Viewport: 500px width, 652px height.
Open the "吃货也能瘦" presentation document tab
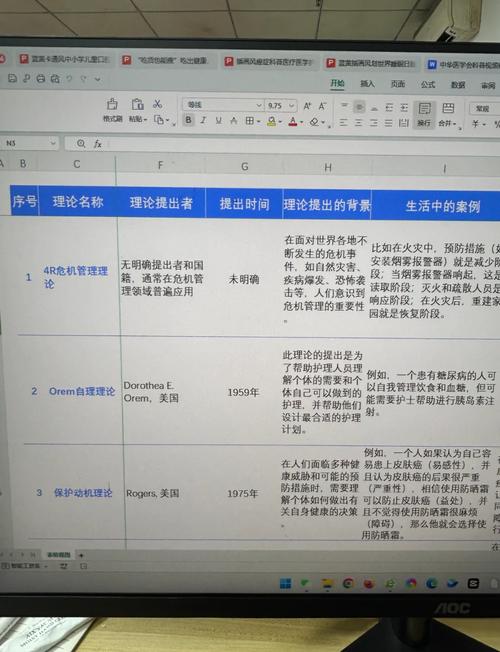(x=166, y=61)
